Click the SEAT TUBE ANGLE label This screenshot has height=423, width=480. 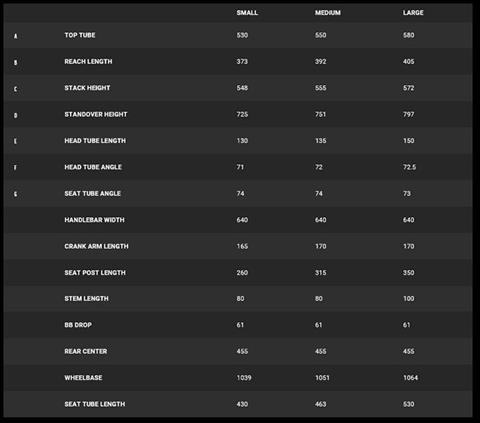point(92,193)
